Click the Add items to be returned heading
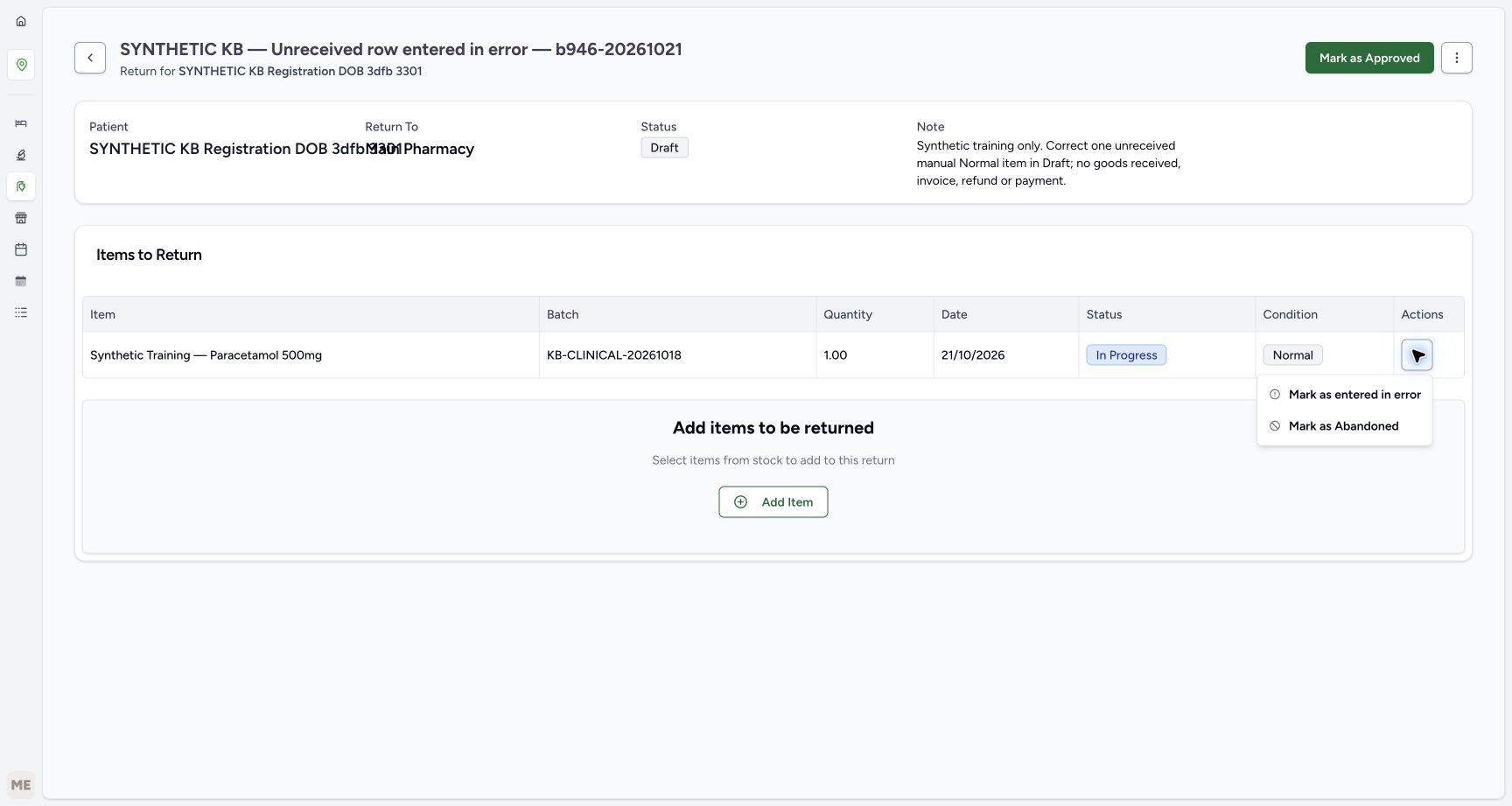The image size is (1512, 806). tap(773, 428)
